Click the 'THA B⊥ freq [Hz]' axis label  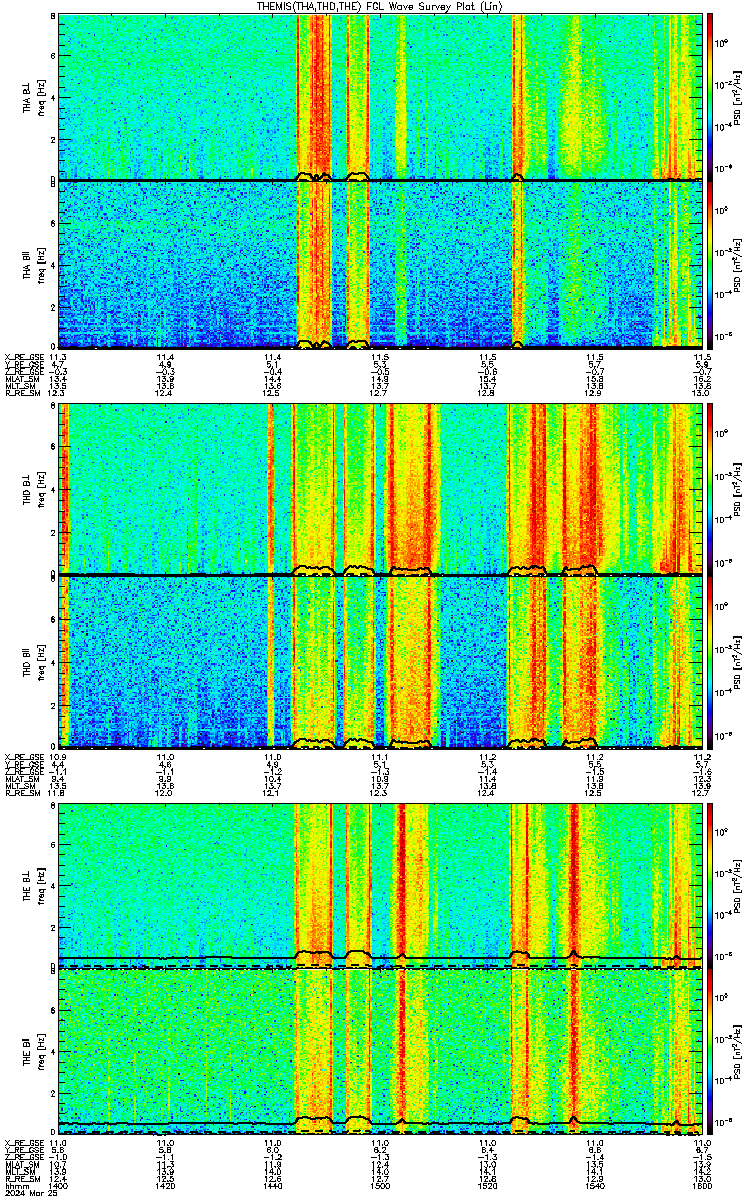33,96
